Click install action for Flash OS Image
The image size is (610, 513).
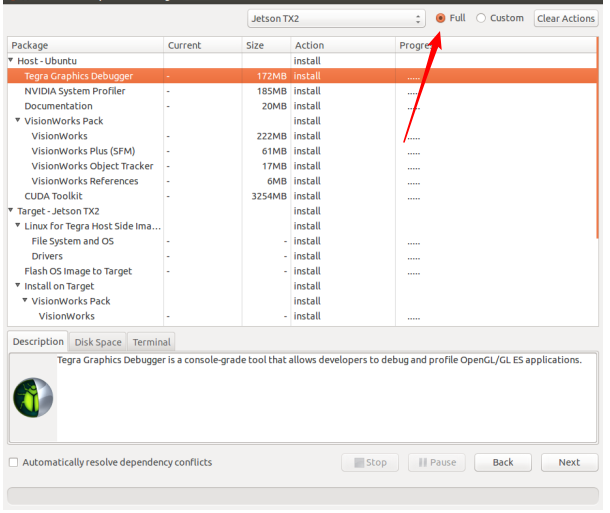coord(307,271)
